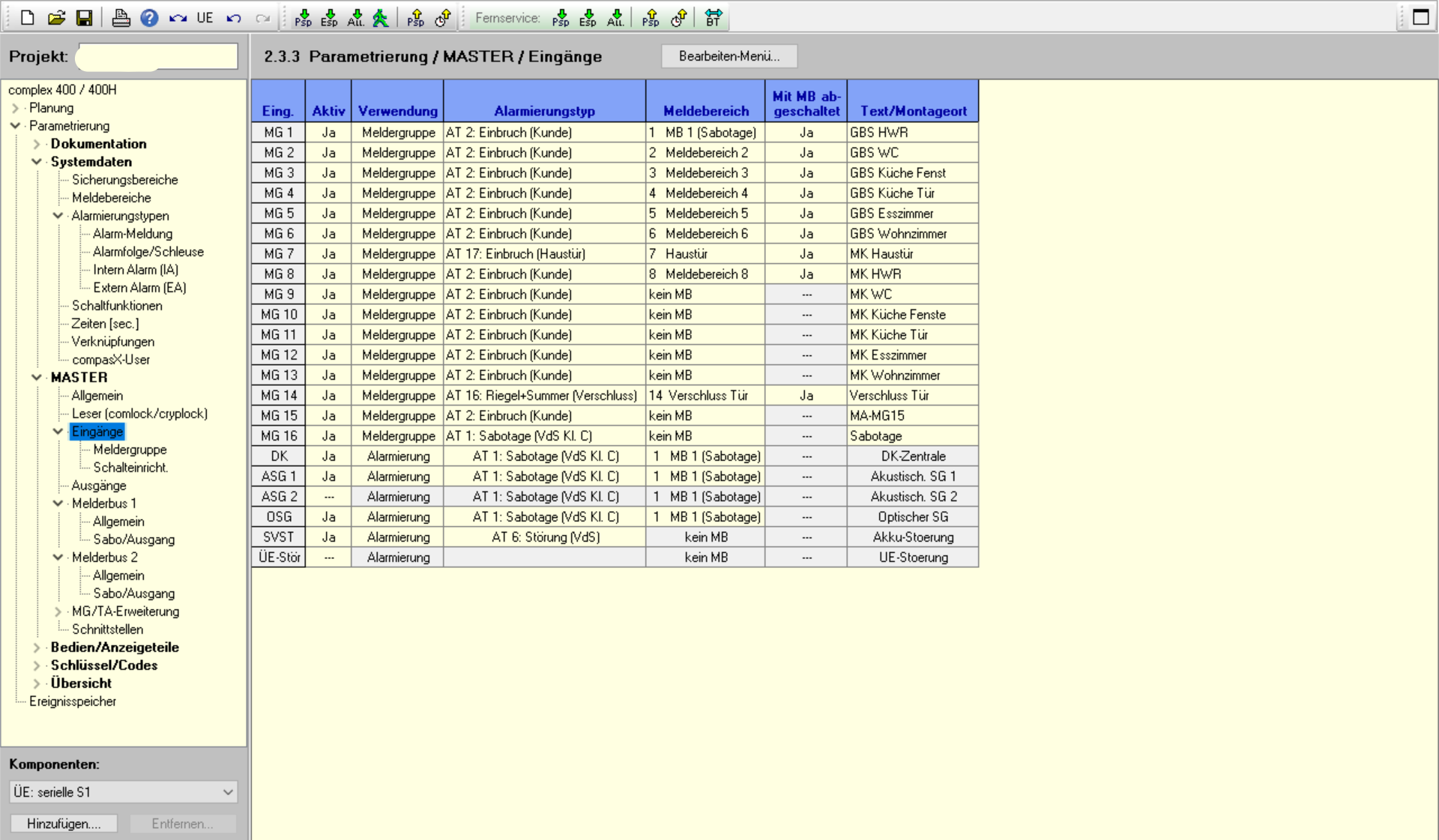
Task: Click the BT transfer icon
Action: (x=713, y=17)
